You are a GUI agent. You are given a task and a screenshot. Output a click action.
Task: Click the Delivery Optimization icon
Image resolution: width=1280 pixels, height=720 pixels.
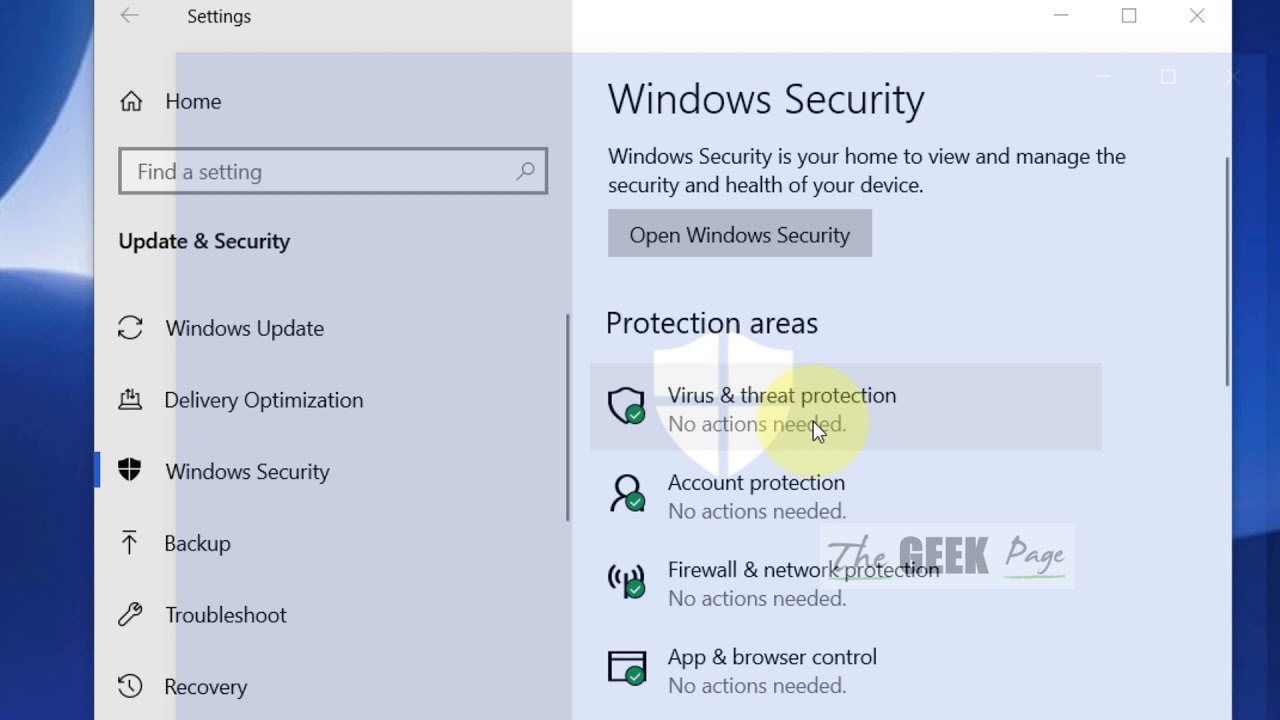point(130,399)
